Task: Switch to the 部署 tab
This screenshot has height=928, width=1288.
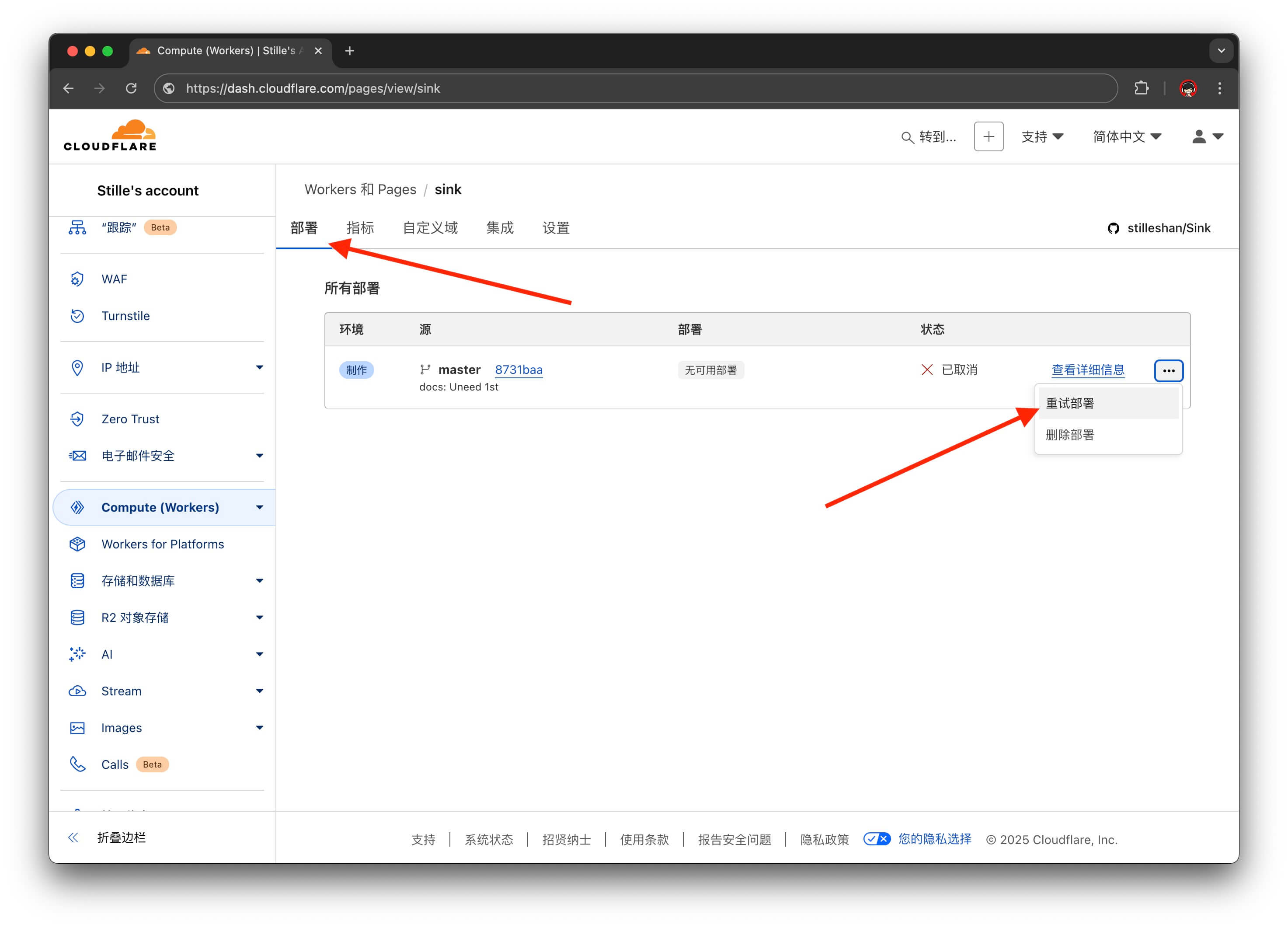Action: (x=304, y=228)
